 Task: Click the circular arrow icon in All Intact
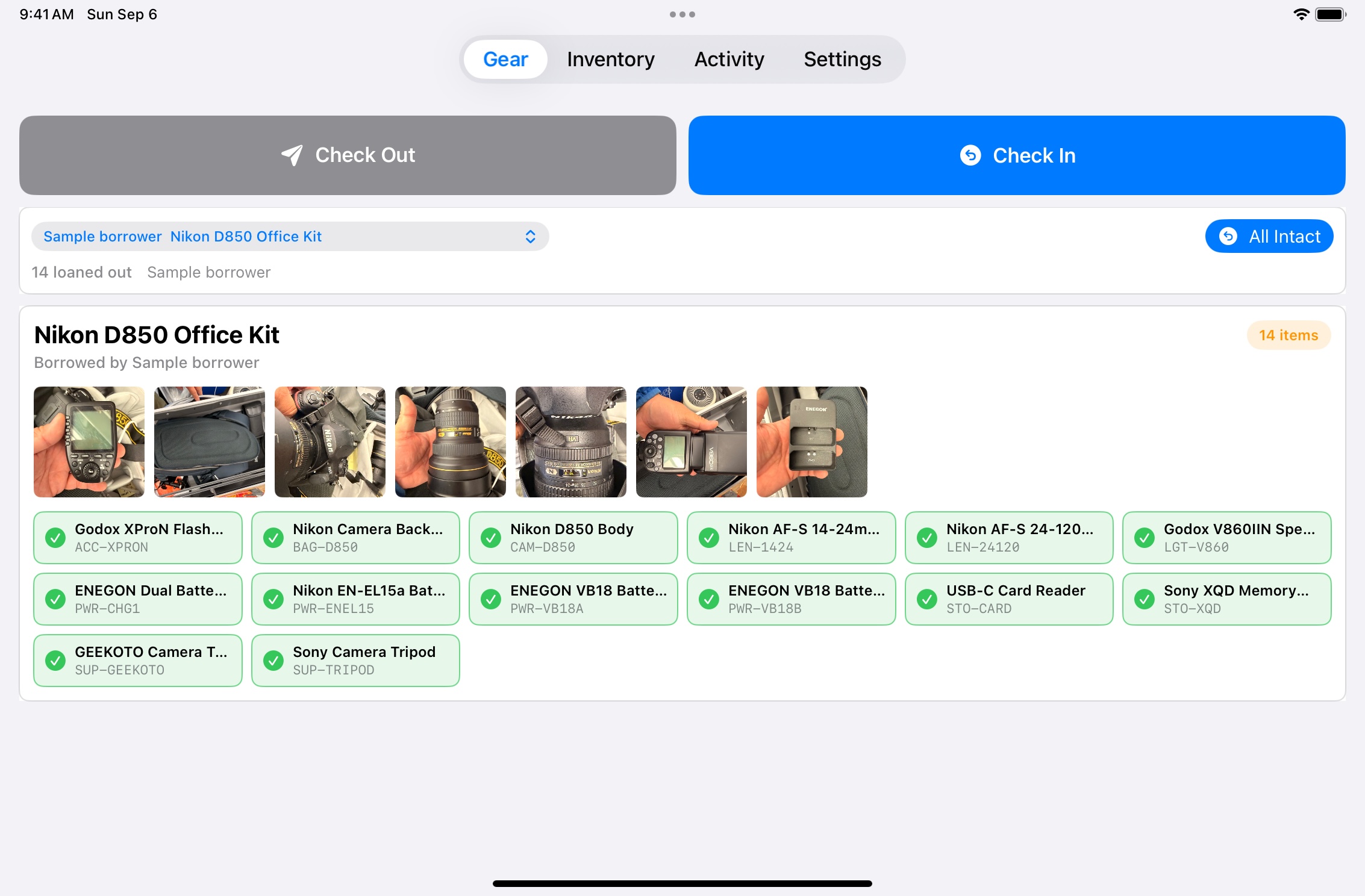1228,236
